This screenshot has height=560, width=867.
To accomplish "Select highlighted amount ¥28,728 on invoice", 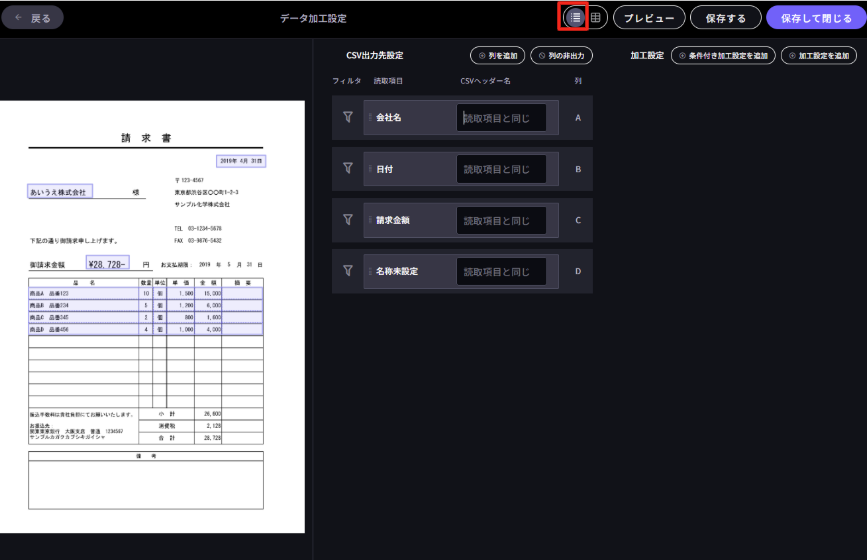I will click(x=108, y=265).
